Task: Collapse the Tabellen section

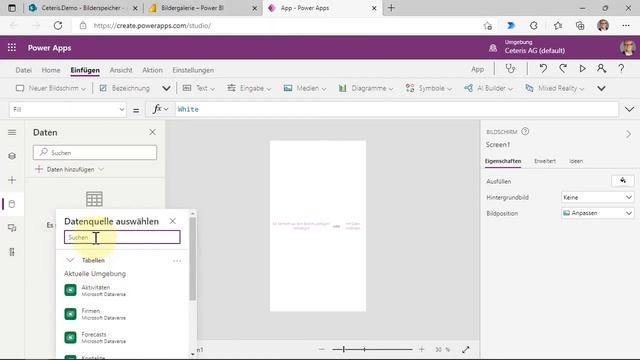Action: [x=70, y=260]
